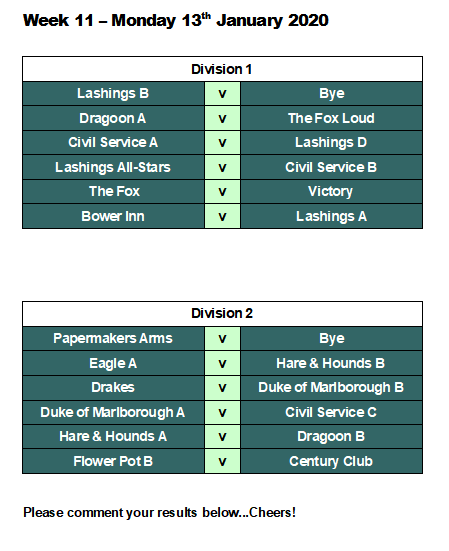The width and height of the screenshot is (449, 551).
Task: Click the Civil Service A cell
Action: 113,143
